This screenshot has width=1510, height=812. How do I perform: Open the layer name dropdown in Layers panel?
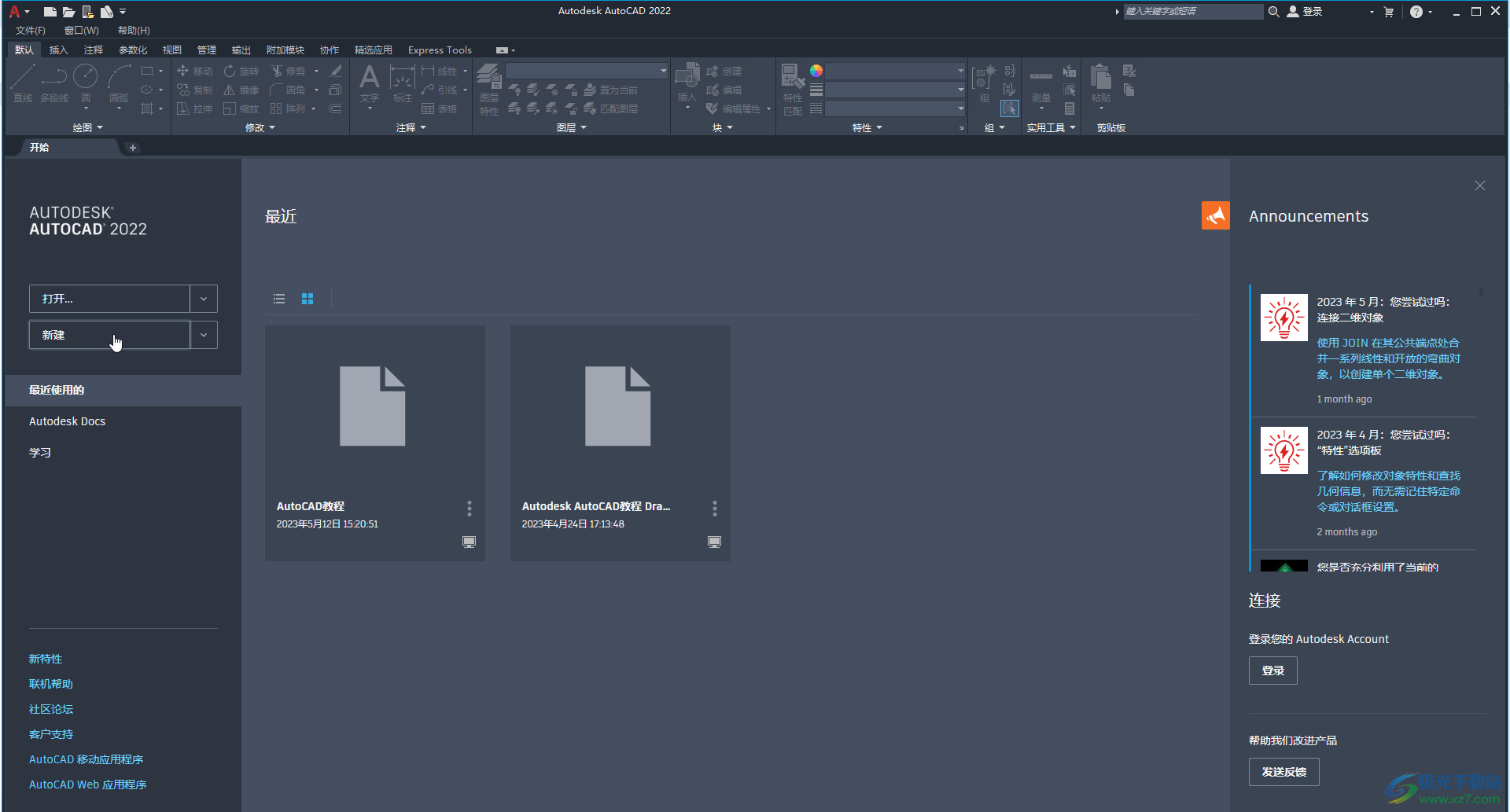coord(587,71)
